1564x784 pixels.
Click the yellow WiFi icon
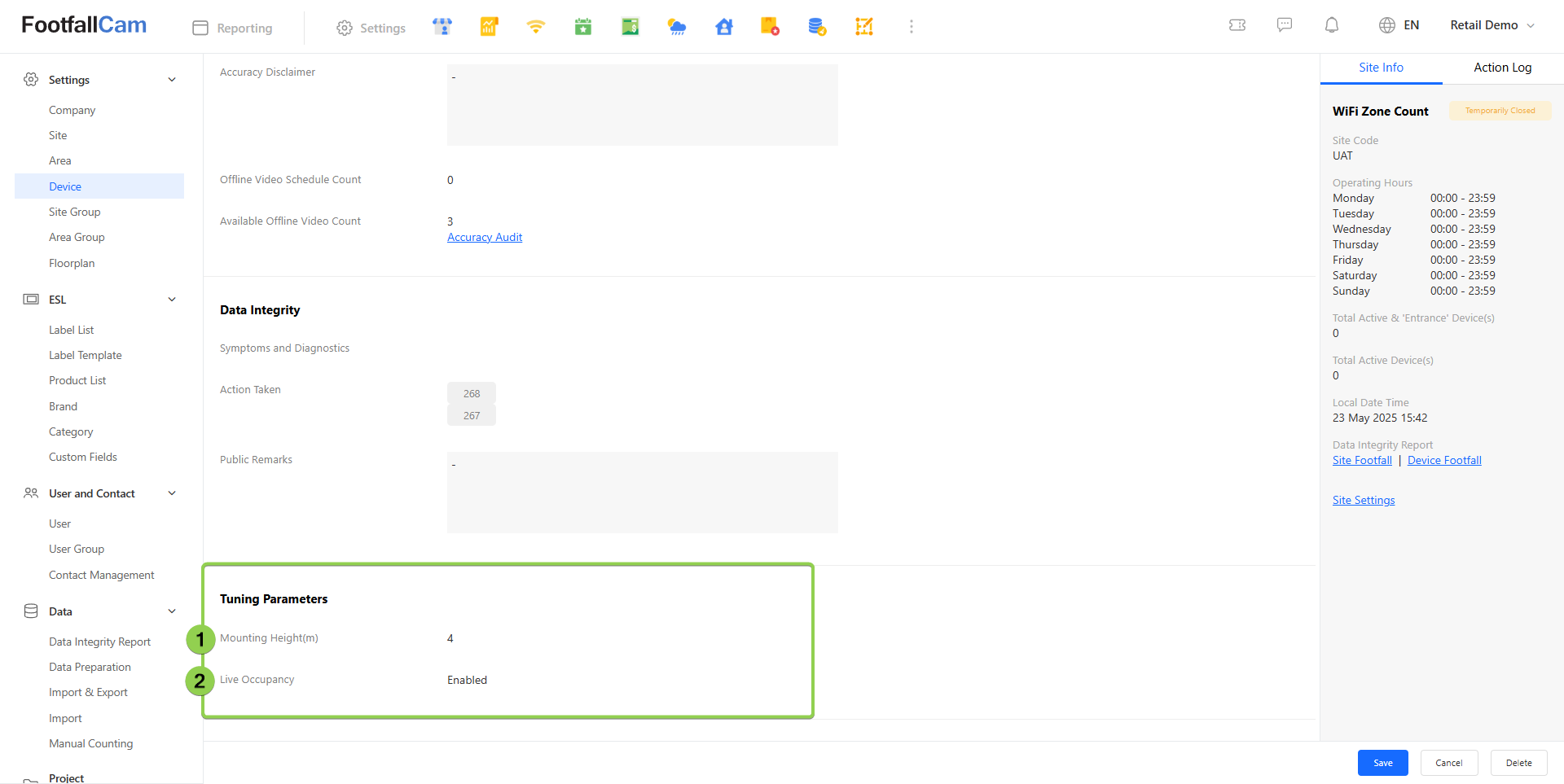535,27
